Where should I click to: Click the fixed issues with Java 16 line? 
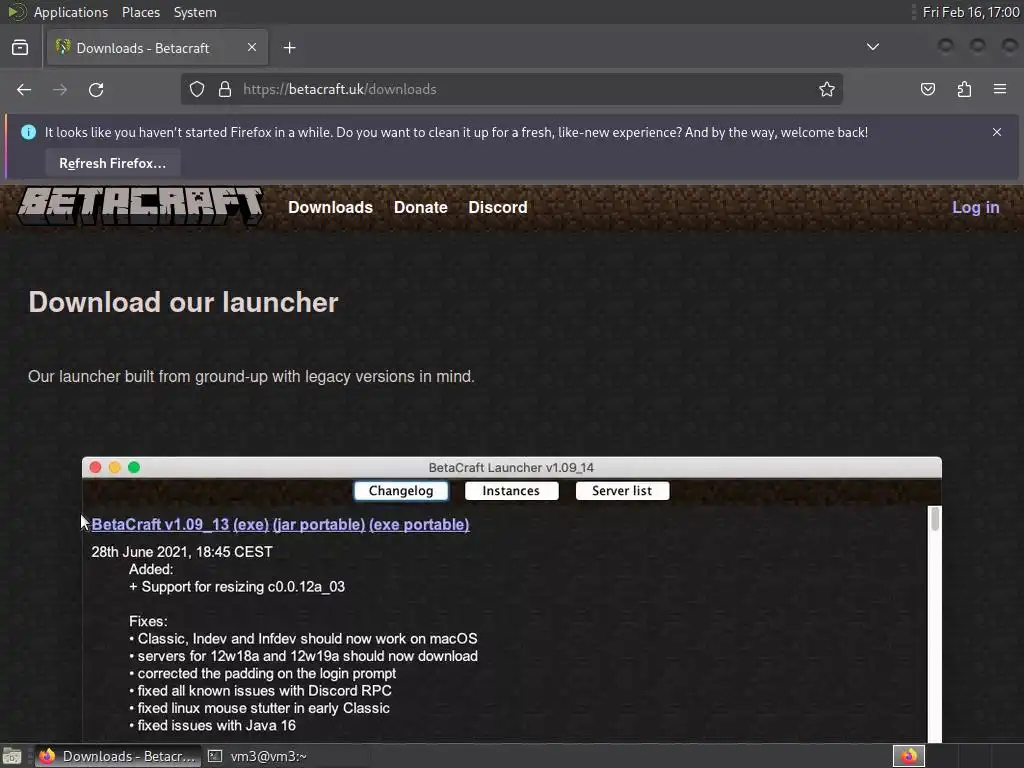coord(212,726)
